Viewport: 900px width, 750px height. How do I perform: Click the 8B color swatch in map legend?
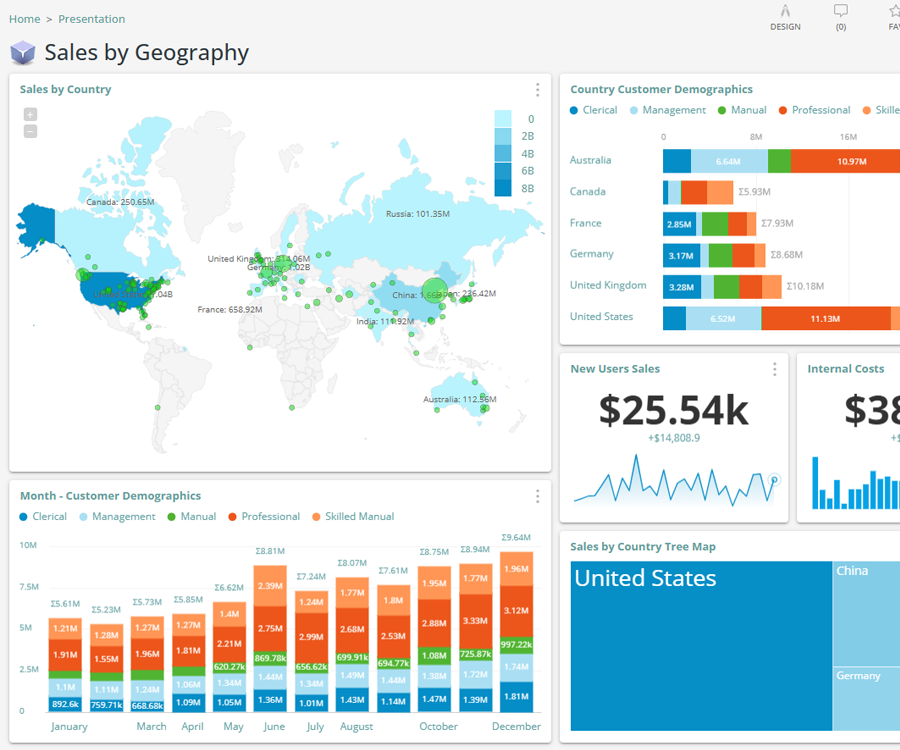(503, 188)
